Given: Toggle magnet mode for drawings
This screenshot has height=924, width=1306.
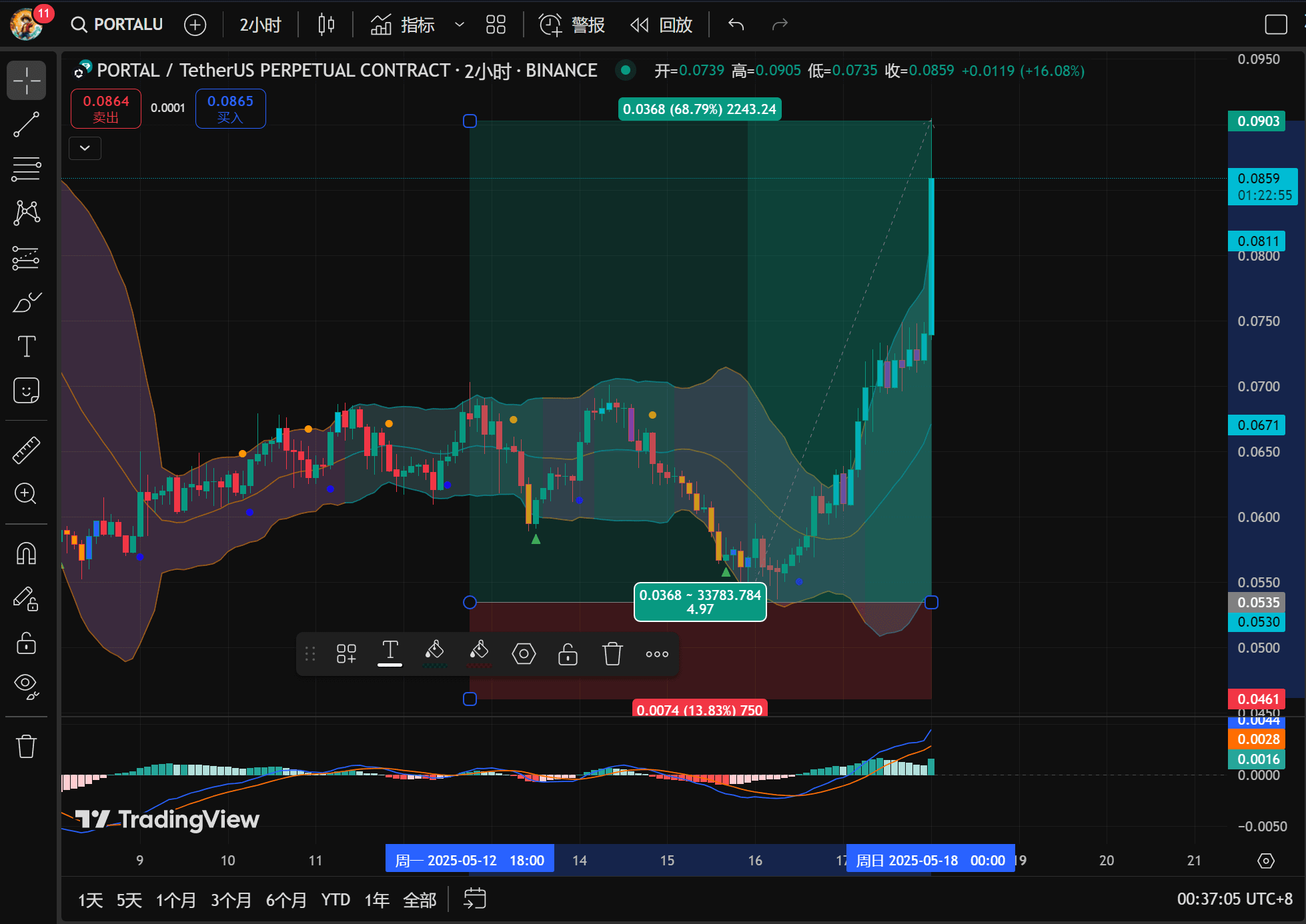Looking at the screenshot, I should [27, 554].
